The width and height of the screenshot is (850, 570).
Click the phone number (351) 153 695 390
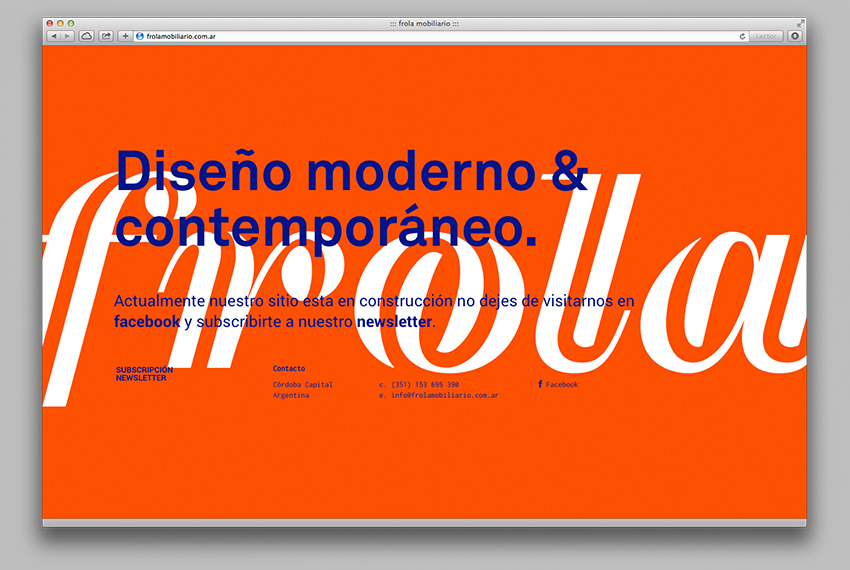pos(425,385)
